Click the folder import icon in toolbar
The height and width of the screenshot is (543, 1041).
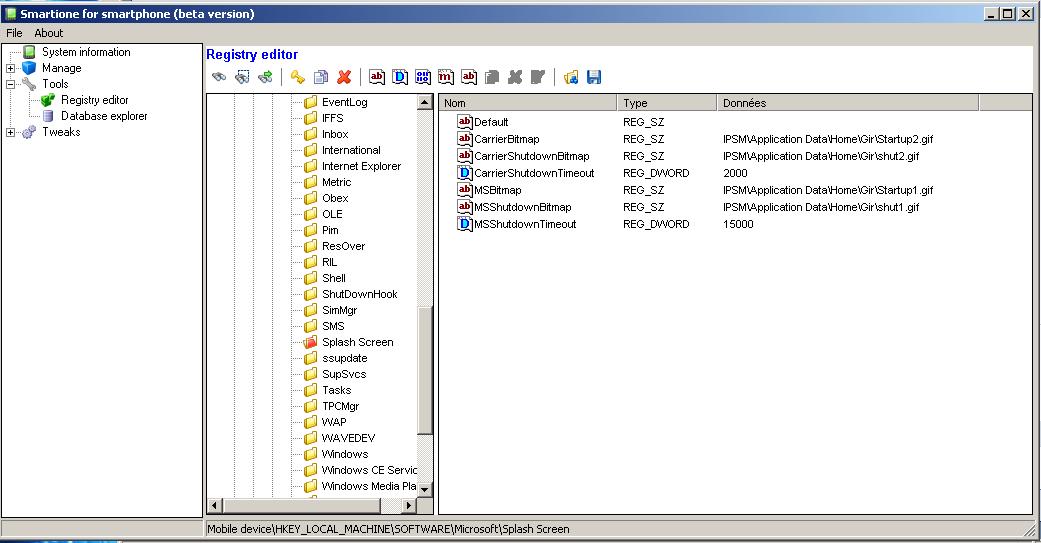click(571, 77)
